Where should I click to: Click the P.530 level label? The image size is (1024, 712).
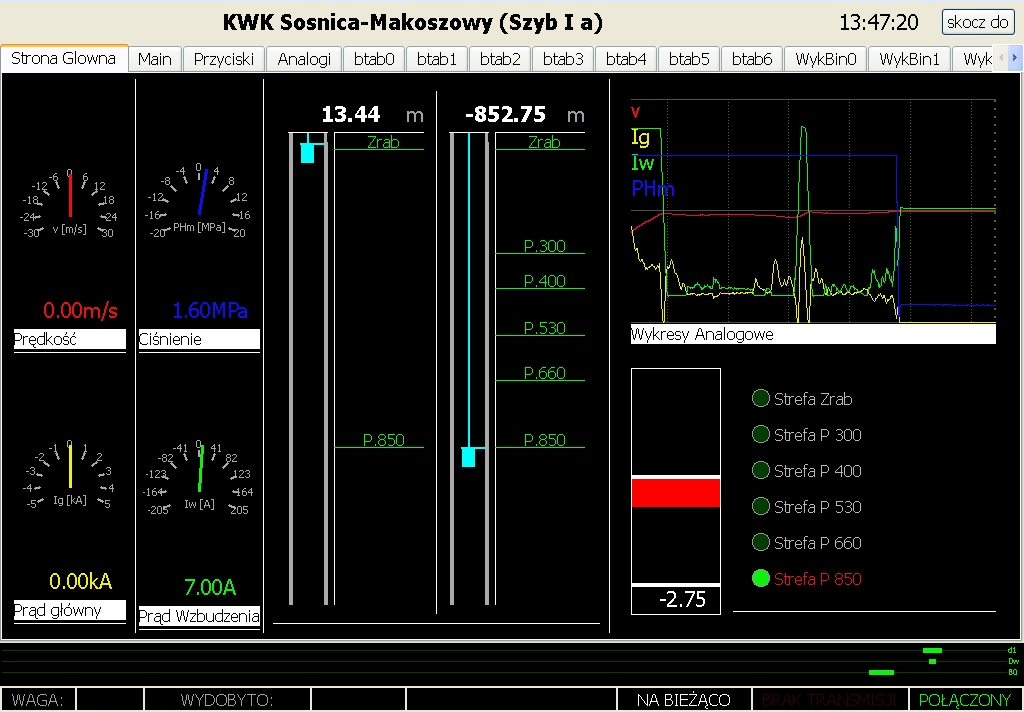click(544, 328)
